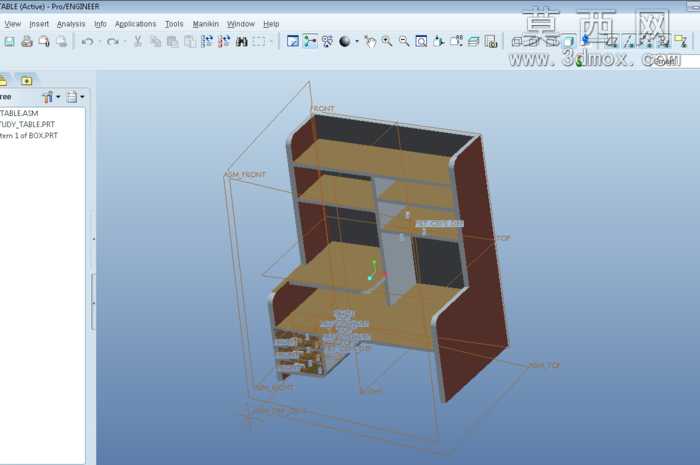Click the Saved view list icon
Viewport: 700px width, 465px height.
456,42
